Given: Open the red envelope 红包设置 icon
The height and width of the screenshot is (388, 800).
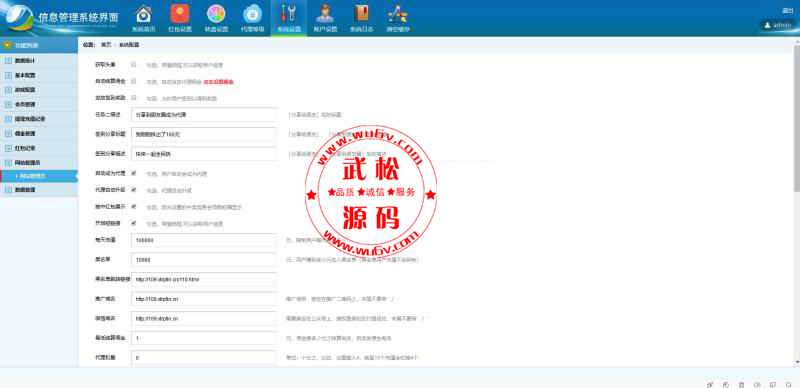Looking at the screenshot, I should (180, 18).
